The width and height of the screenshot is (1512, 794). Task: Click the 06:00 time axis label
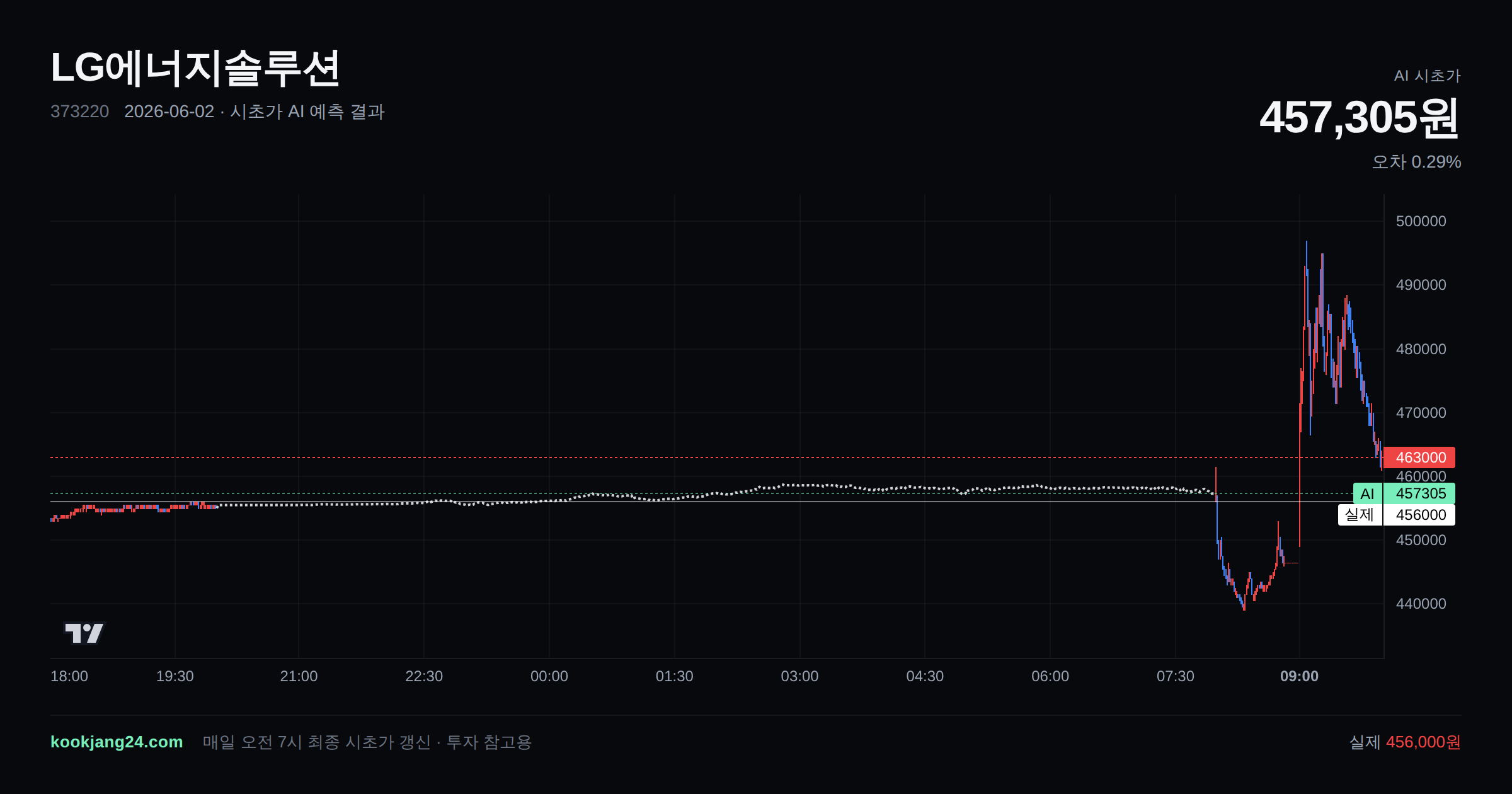click(1050, 676)
